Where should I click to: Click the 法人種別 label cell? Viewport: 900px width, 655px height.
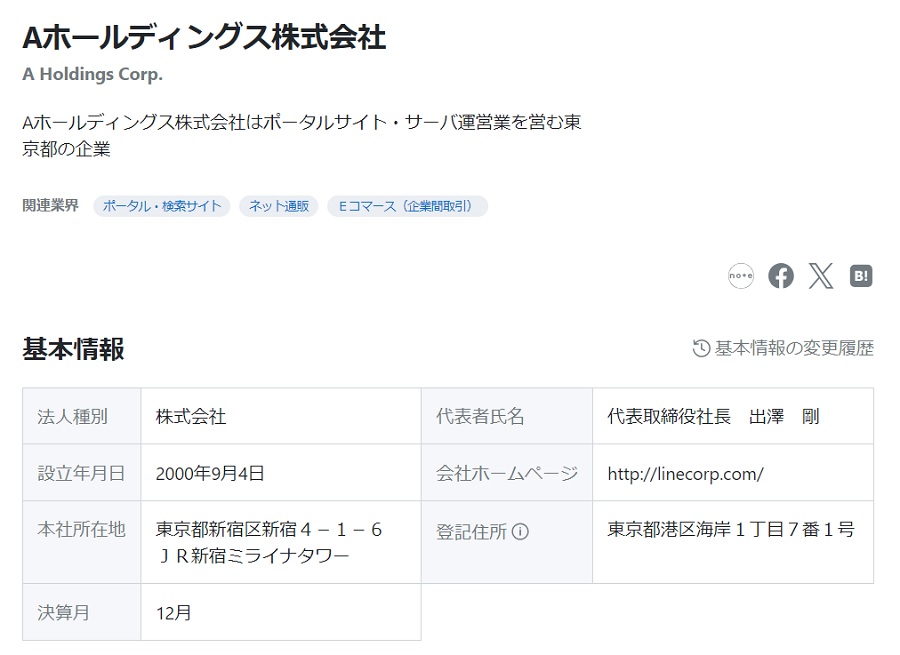click(82, 416)
